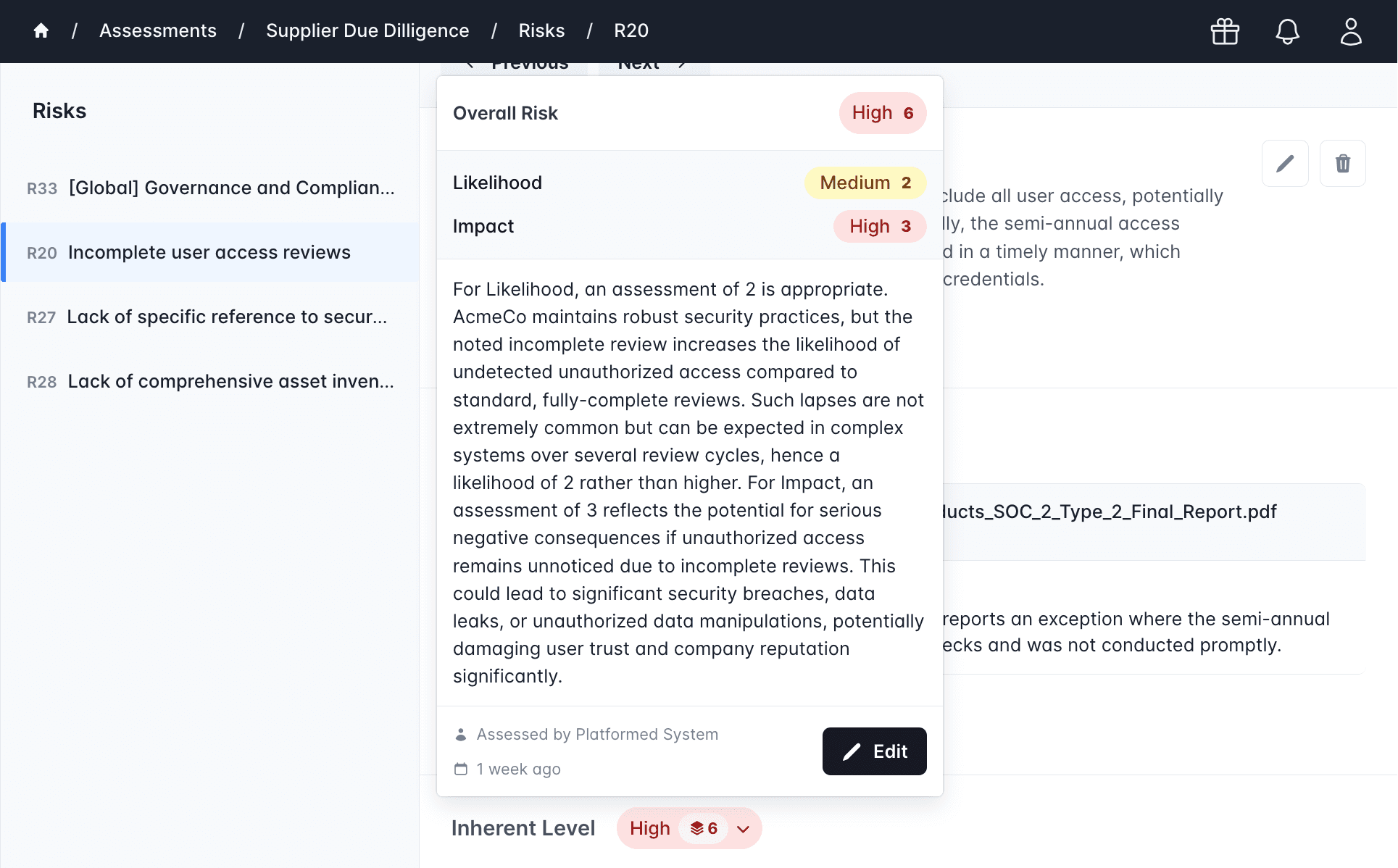Screen dimensions: 1398x868
Task: Open the notifications bell
Action: tap(1287, 31)
